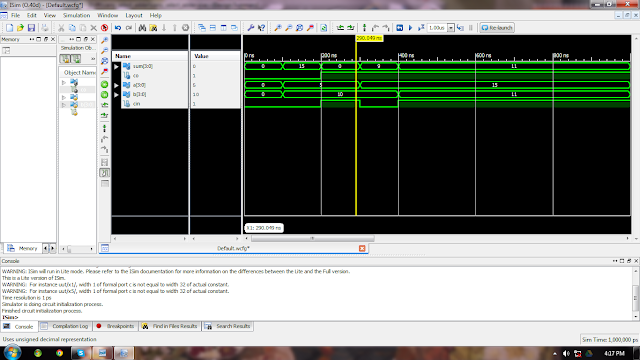Click the red break/stop icon in toolbar

(104, 28)
